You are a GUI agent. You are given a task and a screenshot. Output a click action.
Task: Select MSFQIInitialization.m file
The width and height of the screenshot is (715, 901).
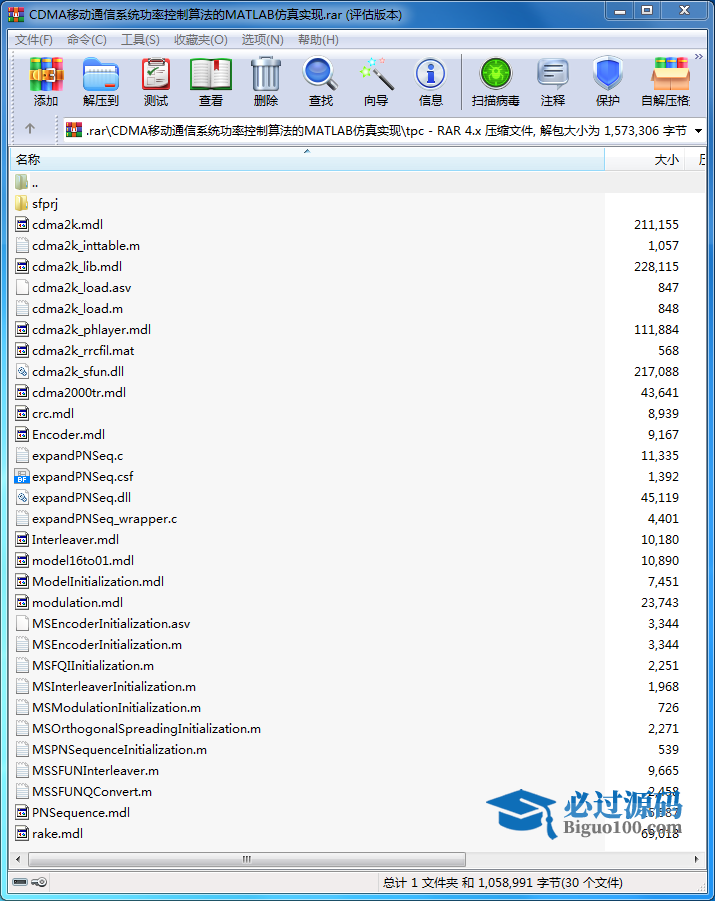(93, 666)
